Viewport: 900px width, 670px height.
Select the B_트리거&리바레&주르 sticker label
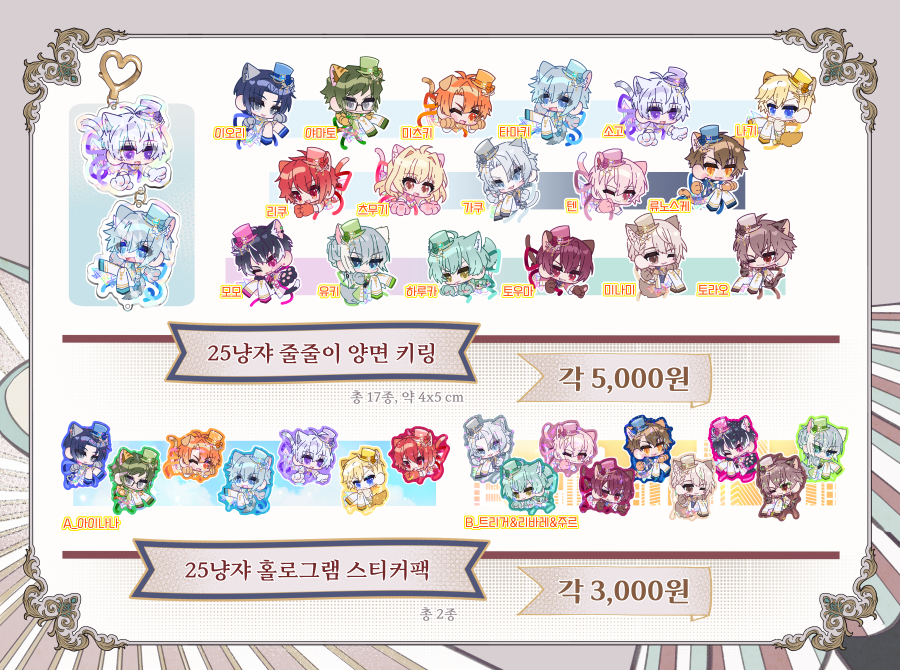[521, 522]
